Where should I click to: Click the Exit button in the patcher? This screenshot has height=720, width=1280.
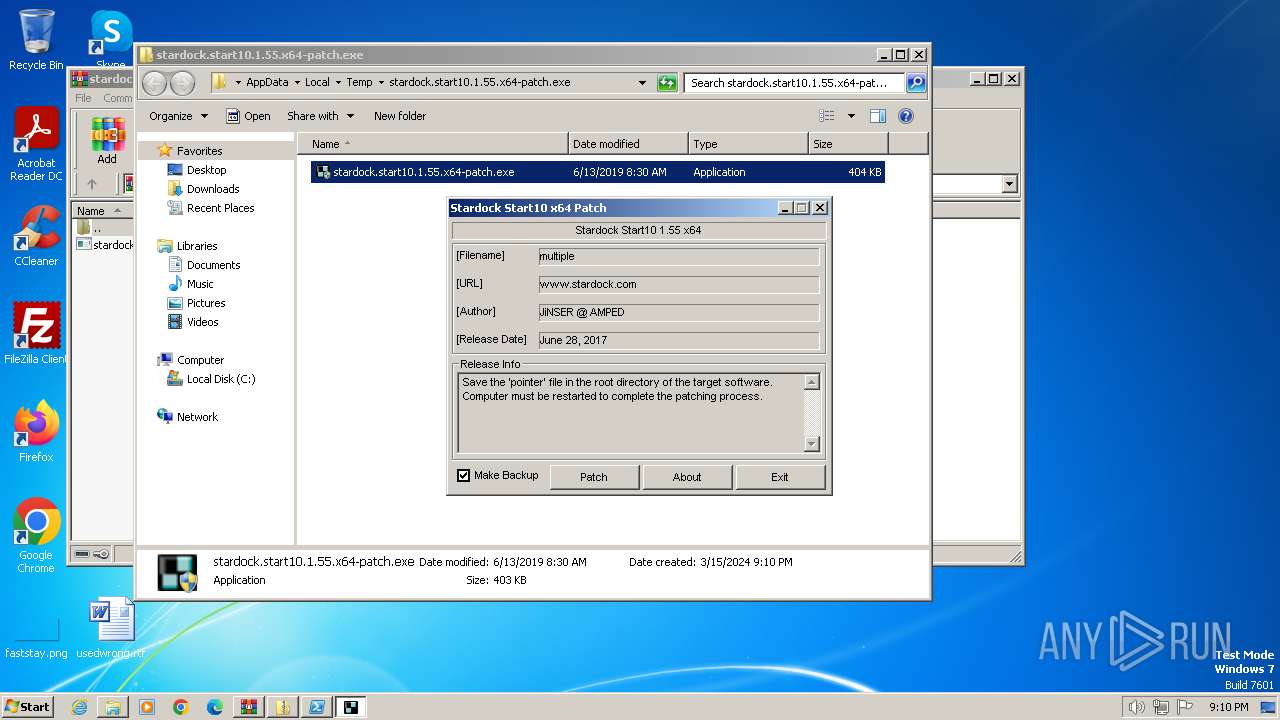[x=780, y=477]
